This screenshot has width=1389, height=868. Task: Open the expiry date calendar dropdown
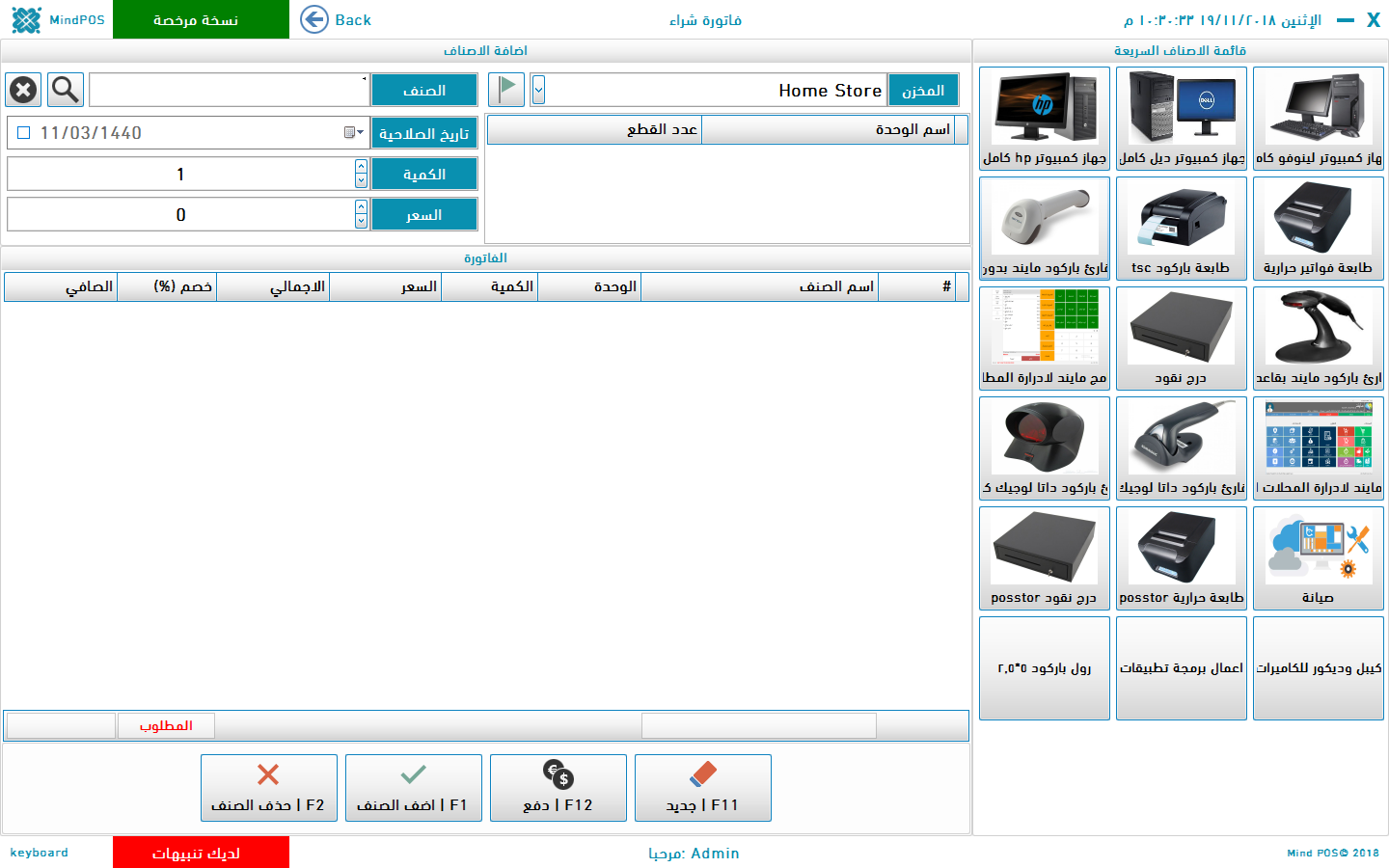[354, 133]
